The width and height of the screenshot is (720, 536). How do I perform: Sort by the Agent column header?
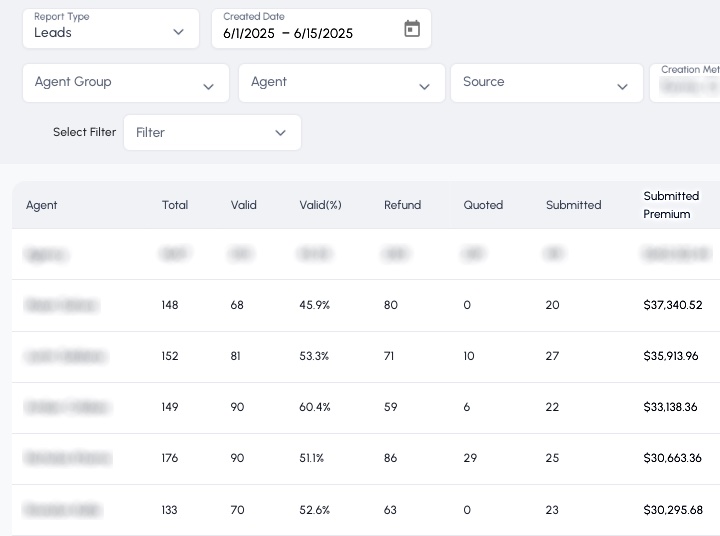coord(42,205)
